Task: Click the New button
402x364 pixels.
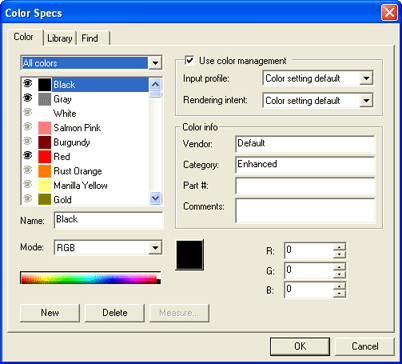Action: (x=50, y=313)
